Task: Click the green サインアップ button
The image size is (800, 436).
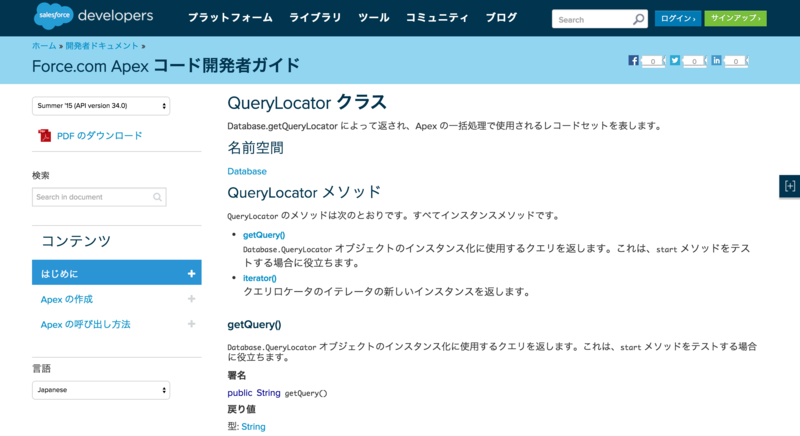Action: pos(735,18)
